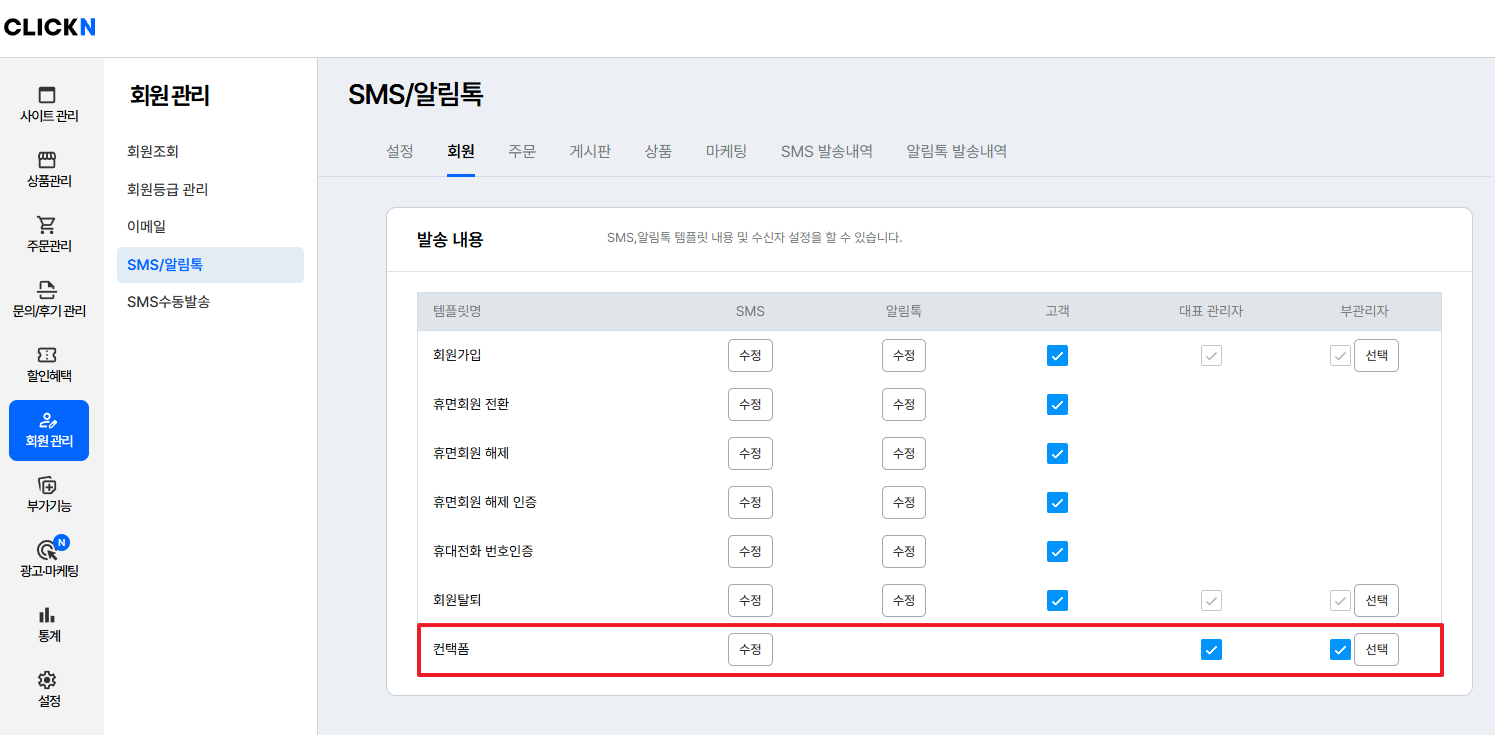Open 선택 selector in 회원탈퇴 row

pyautogui.click(x=1376, y=601)
